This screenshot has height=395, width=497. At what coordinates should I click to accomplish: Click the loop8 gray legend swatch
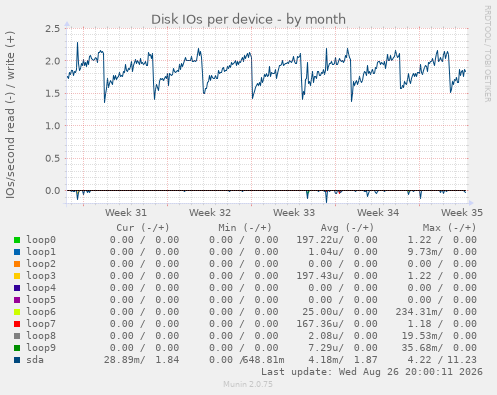[x=17, y=336]
